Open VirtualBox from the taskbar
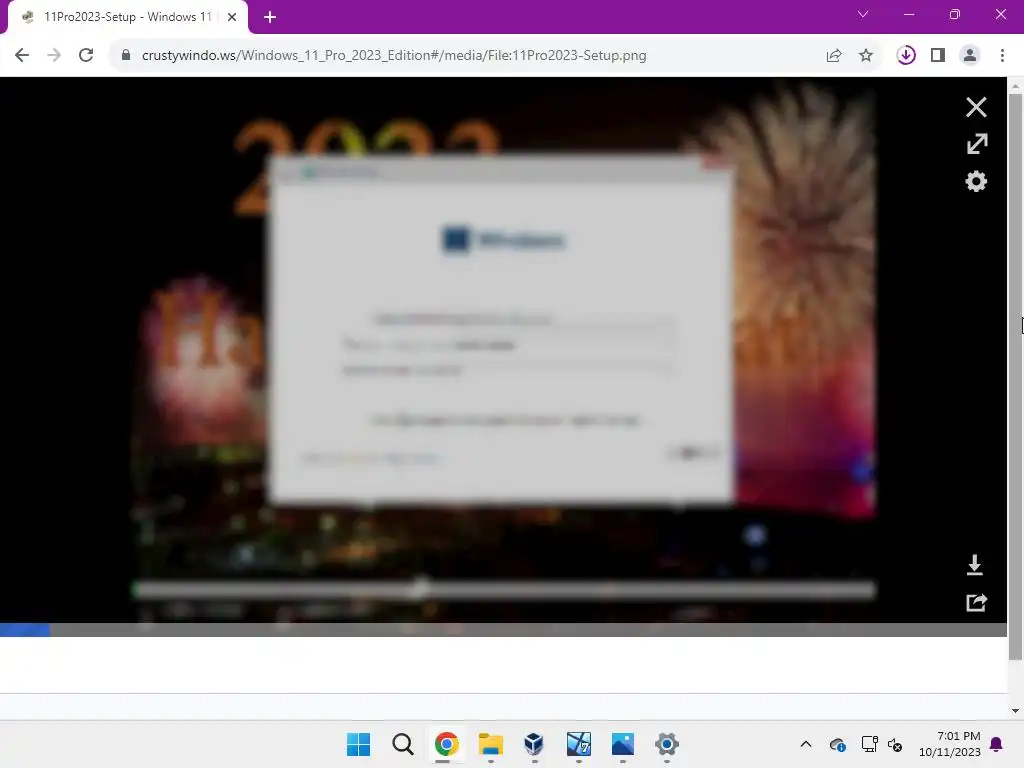 tap(534, 744)
